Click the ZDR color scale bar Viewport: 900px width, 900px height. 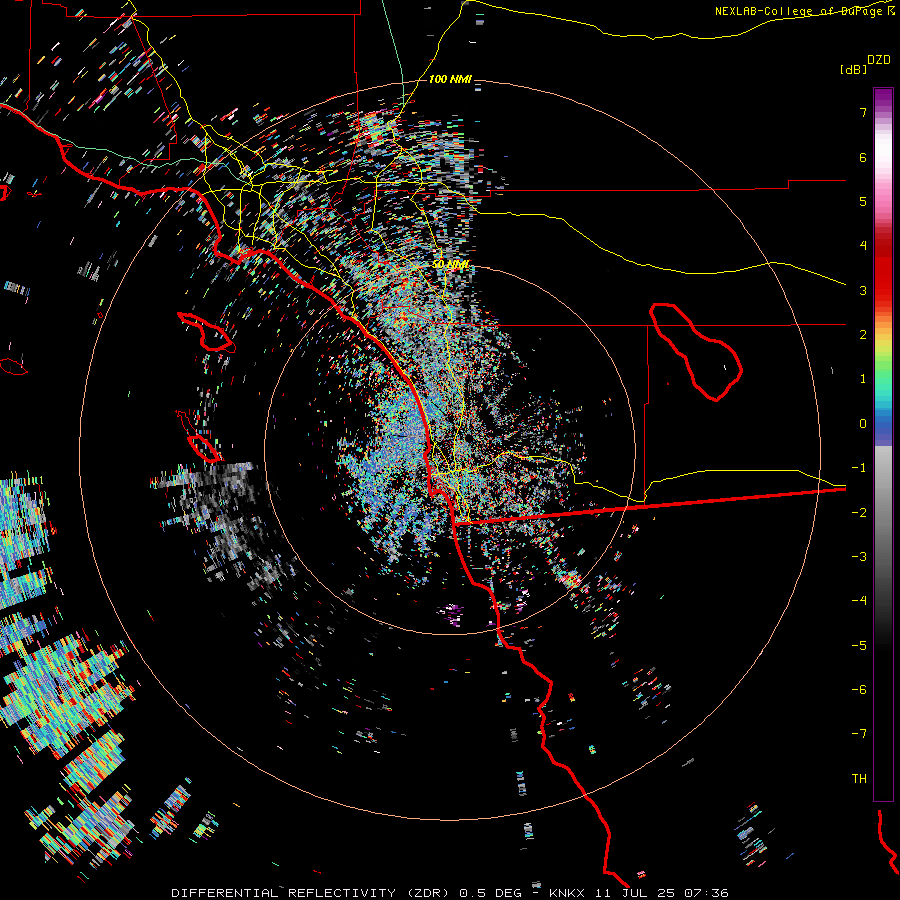[883, 444]
